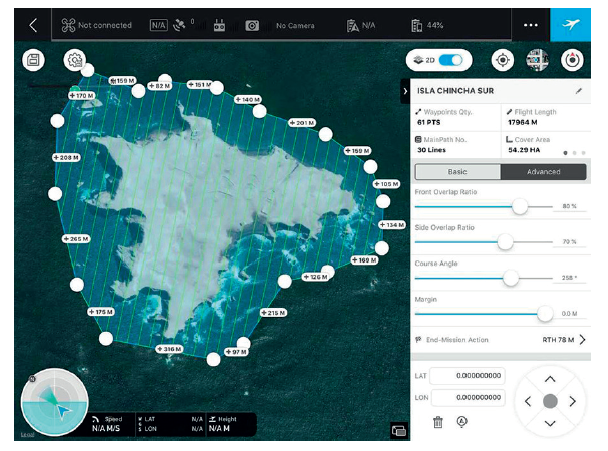The width and height of the screenshot is (608, 451).
Task: Go back using the top-left arrow
Action: coord(33,24)
